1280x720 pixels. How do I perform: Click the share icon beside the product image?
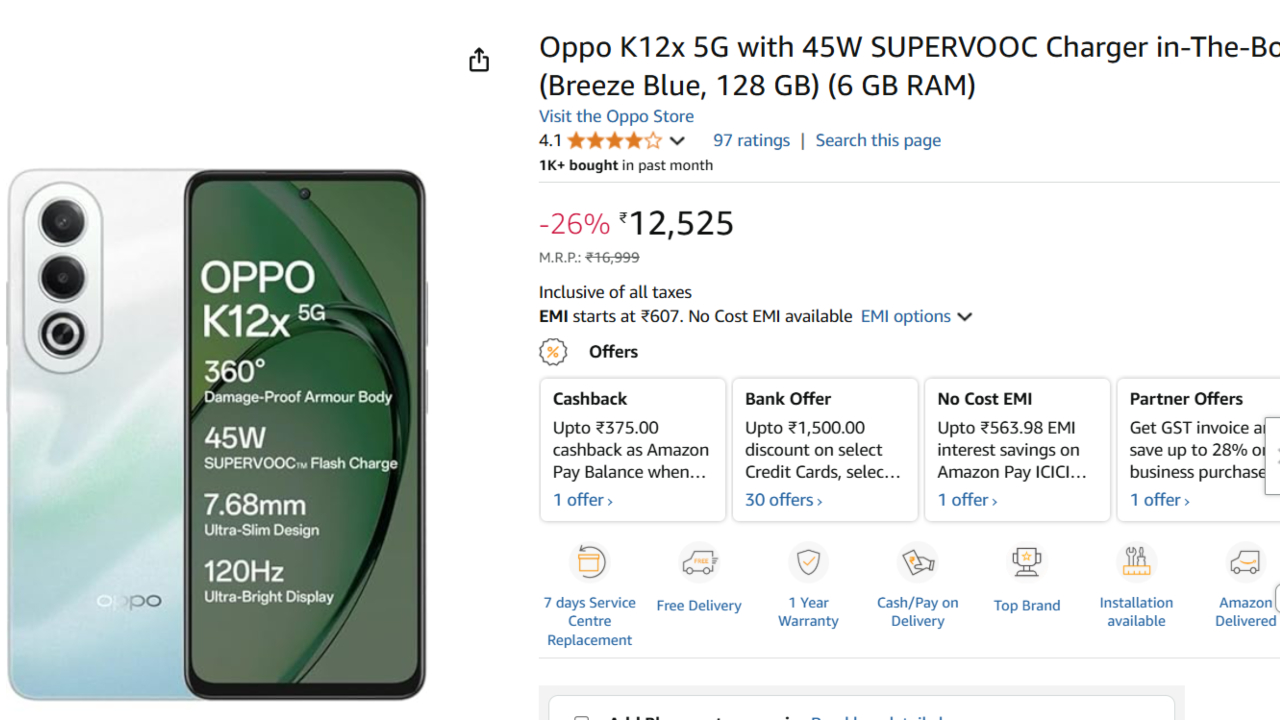479,60
